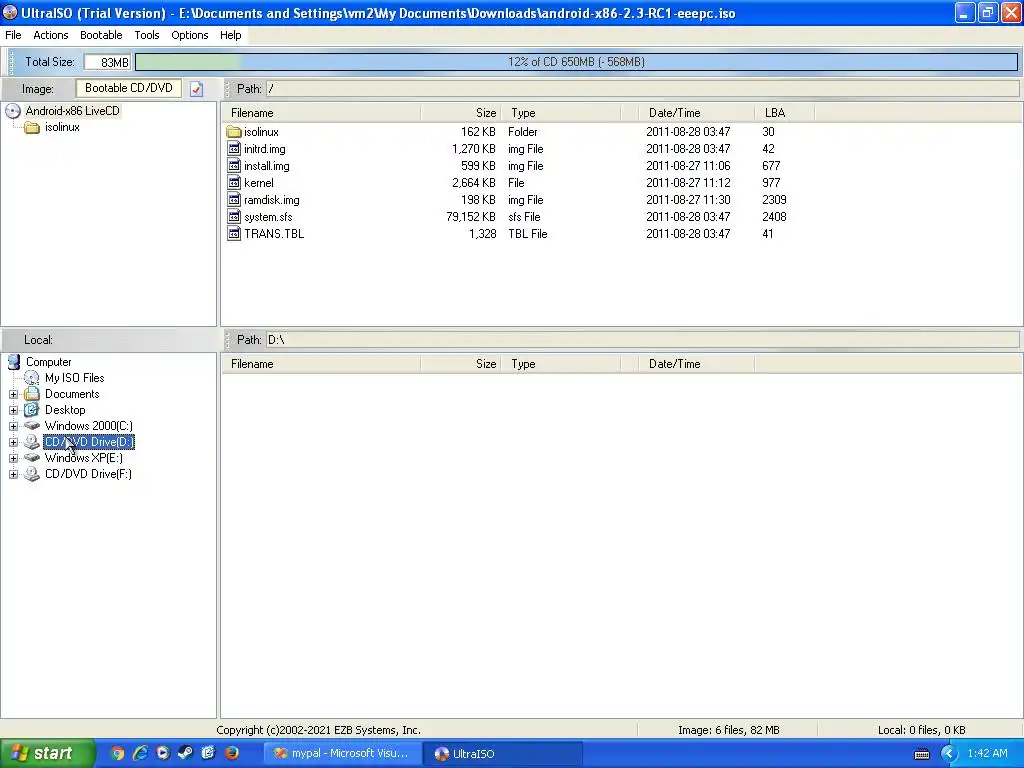Launch Google Chrome from quick launch
The width and height of the screenshot is (1024, 768).
pyautogui.click(x=117, y=754)
